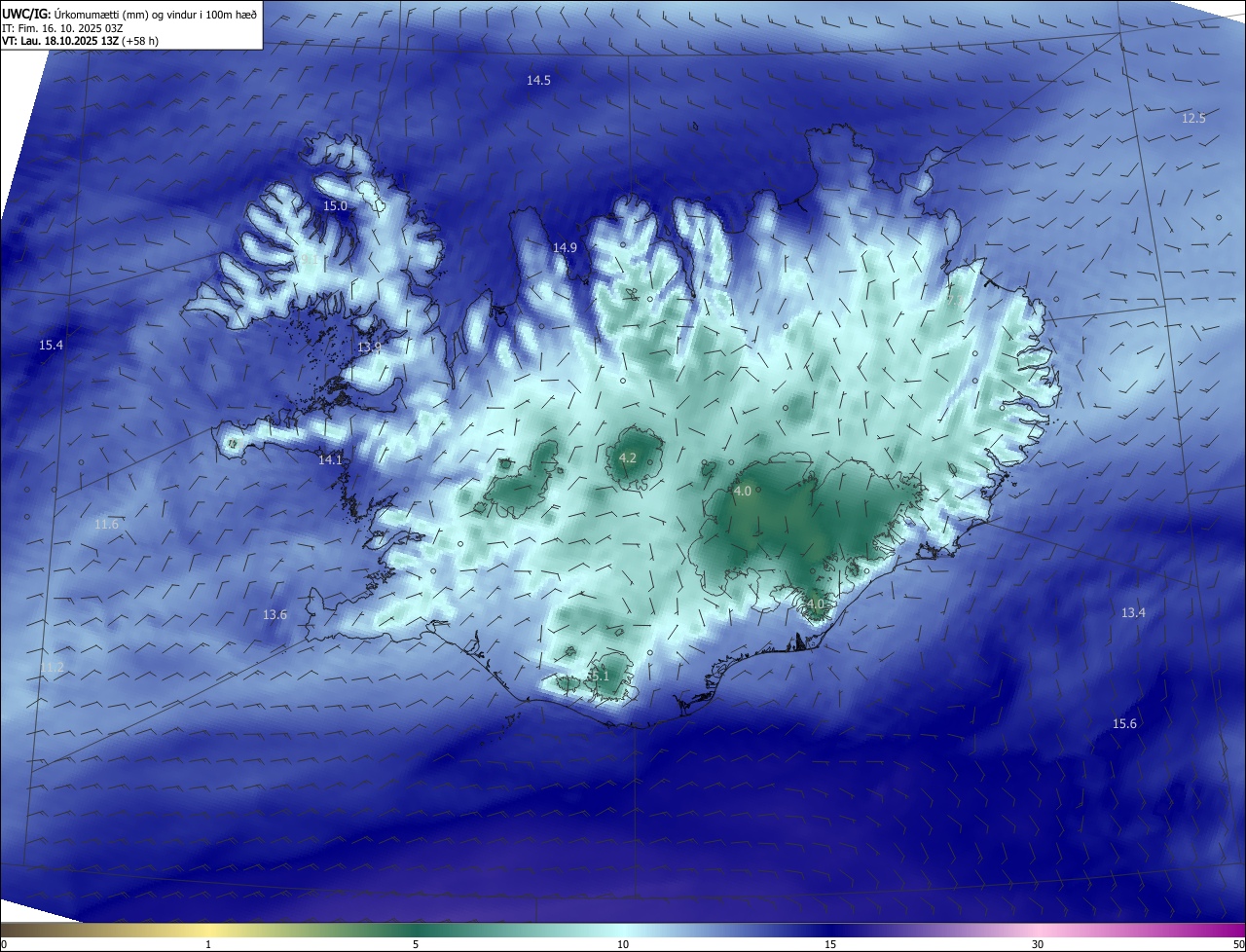Select the 15 tick on the colour scale
This screenshot has width=1246, height=952.
[x=830, y=944]
